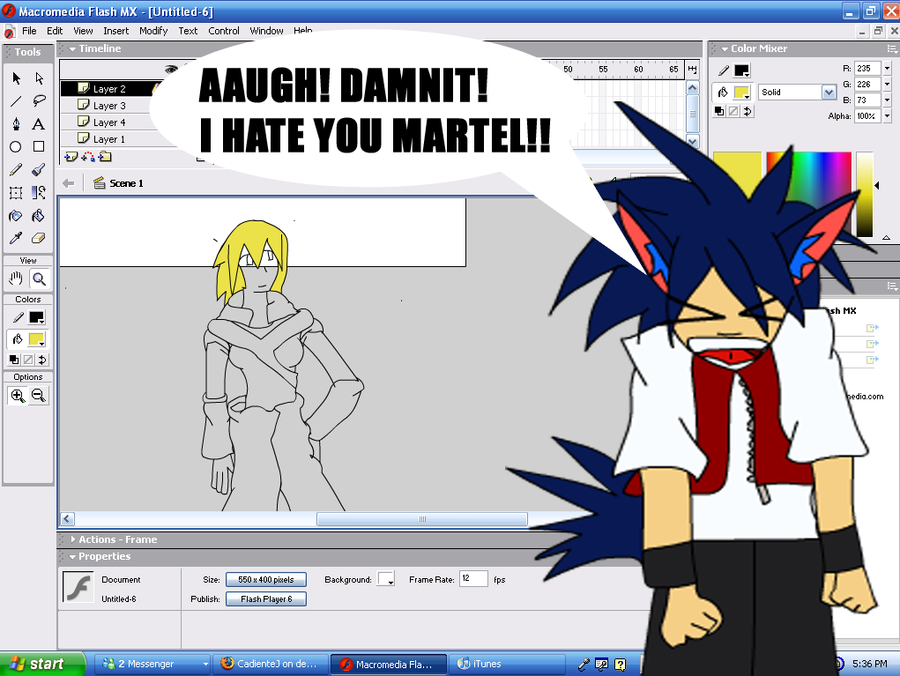Open the View menu
The height and width of the screenshot is (676, 900).
point(83,31)
